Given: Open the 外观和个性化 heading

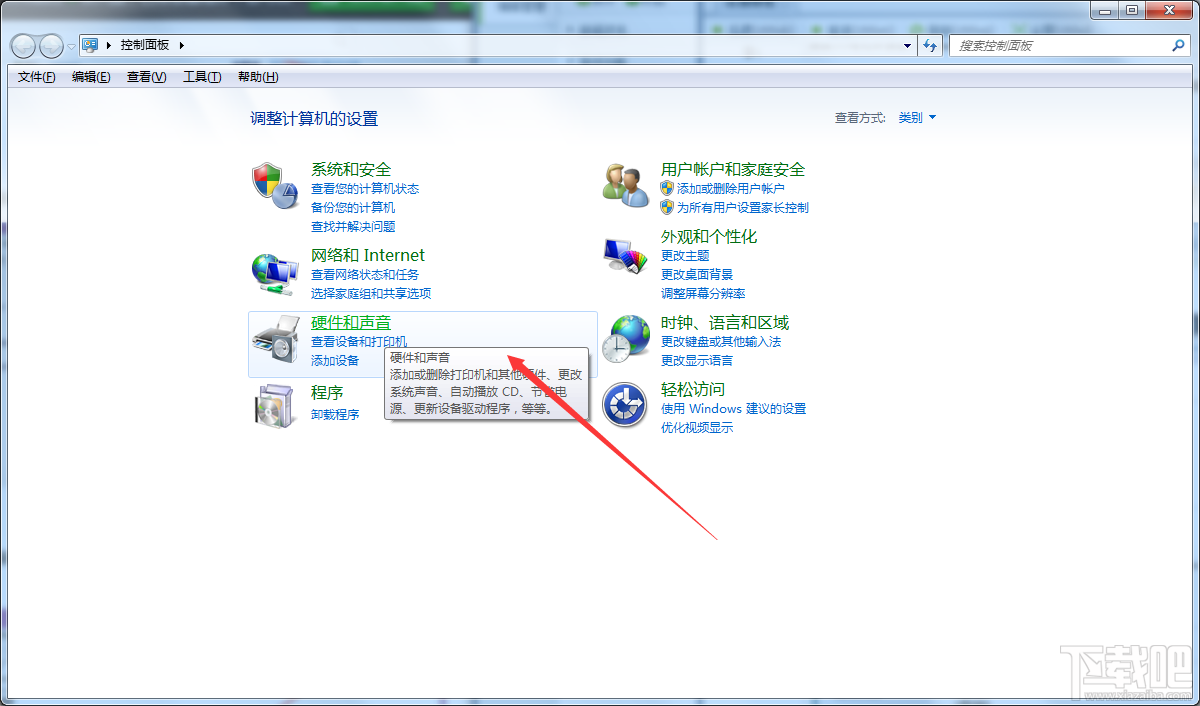Looking at the screenshot, I should pyautogui.click(x=709, y=236).
